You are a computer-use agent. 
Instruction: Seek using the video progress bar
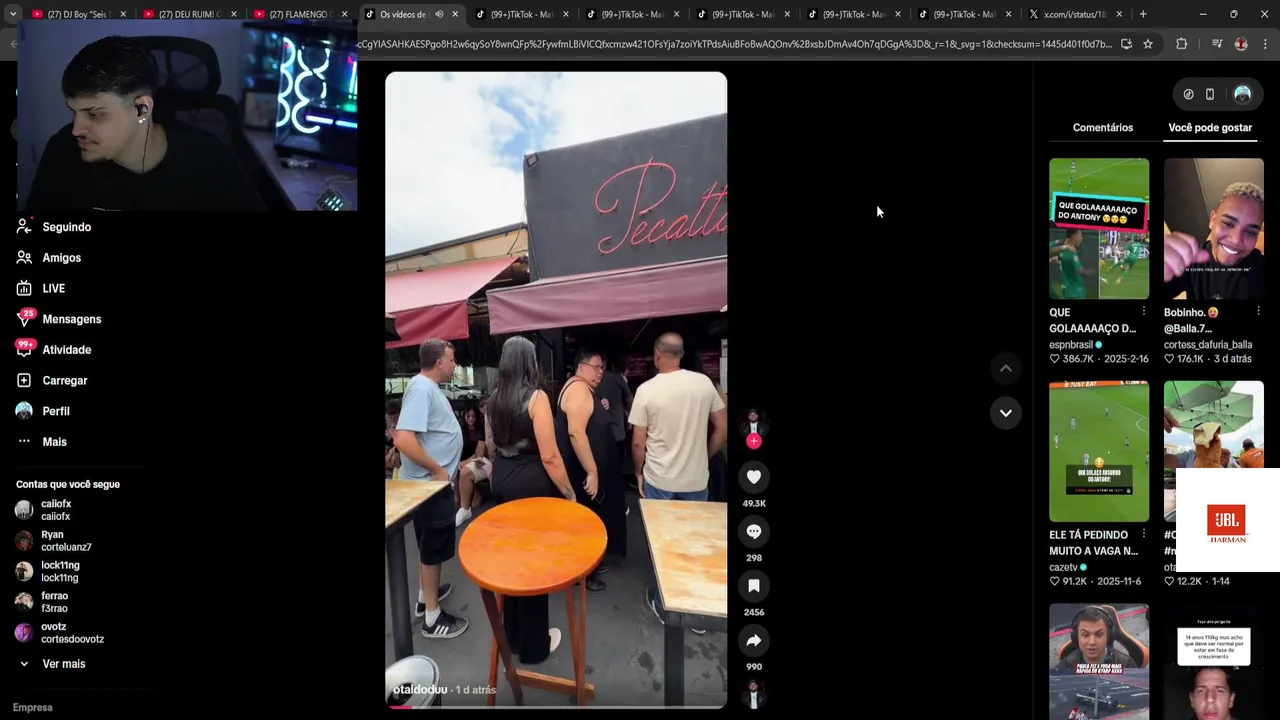[x=556, y=706]
